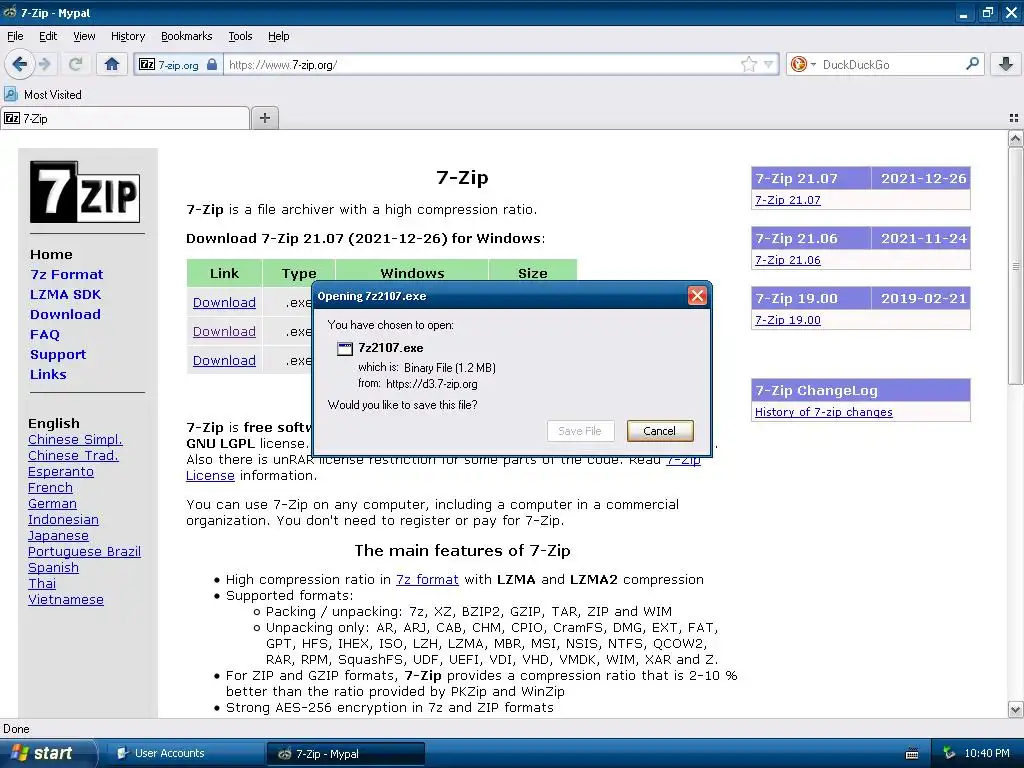Reload the page with the refresh icon
The height and width of the screenshot is (768, 1024).
pyautogui.click(x=75, y=64)
